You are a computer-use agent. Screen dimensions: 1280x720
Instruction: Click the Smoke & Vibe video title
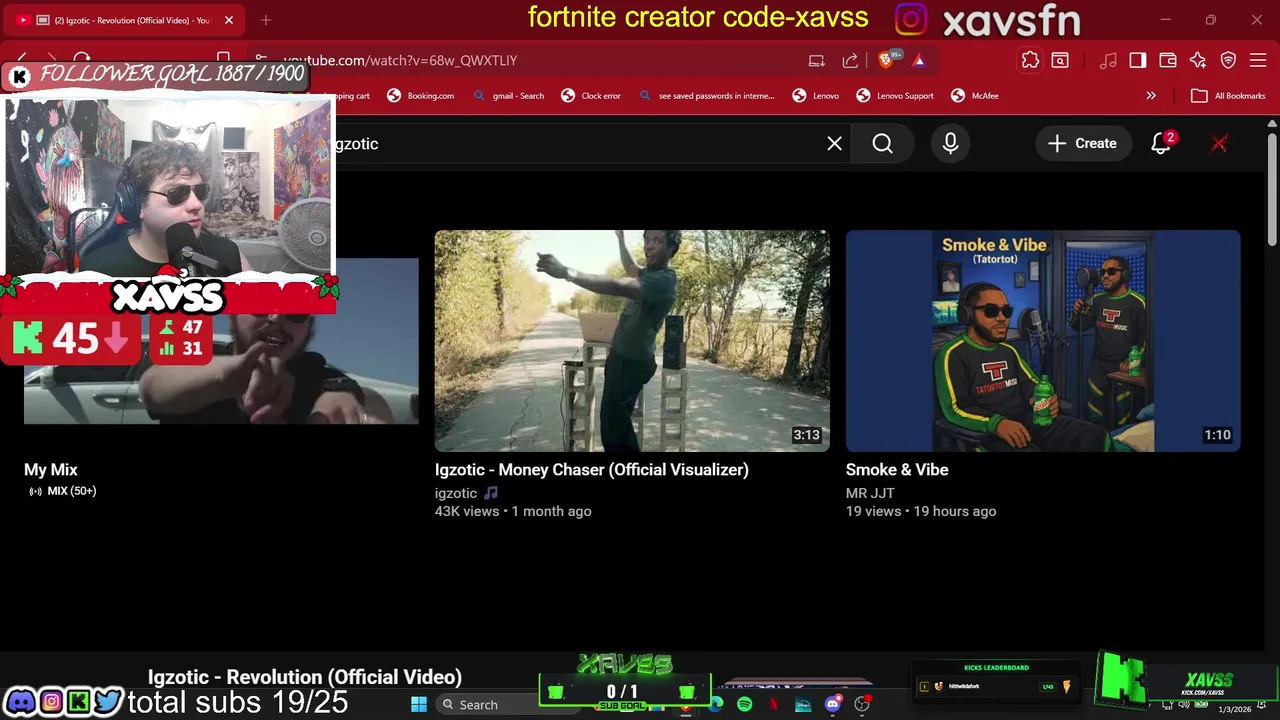[x=897, y=469]
